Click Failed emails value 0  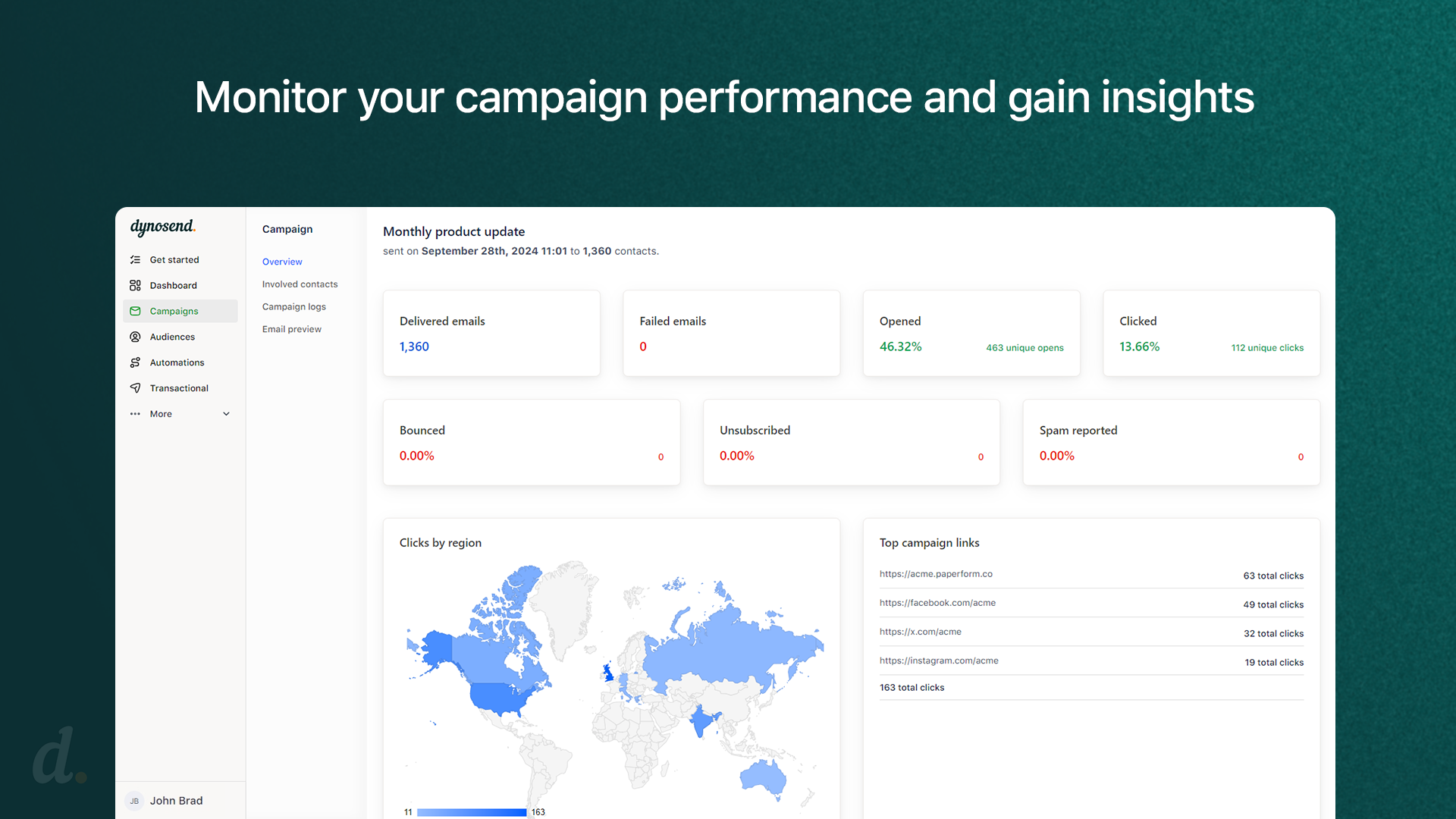pyautogui.click(x=643, y=347)
